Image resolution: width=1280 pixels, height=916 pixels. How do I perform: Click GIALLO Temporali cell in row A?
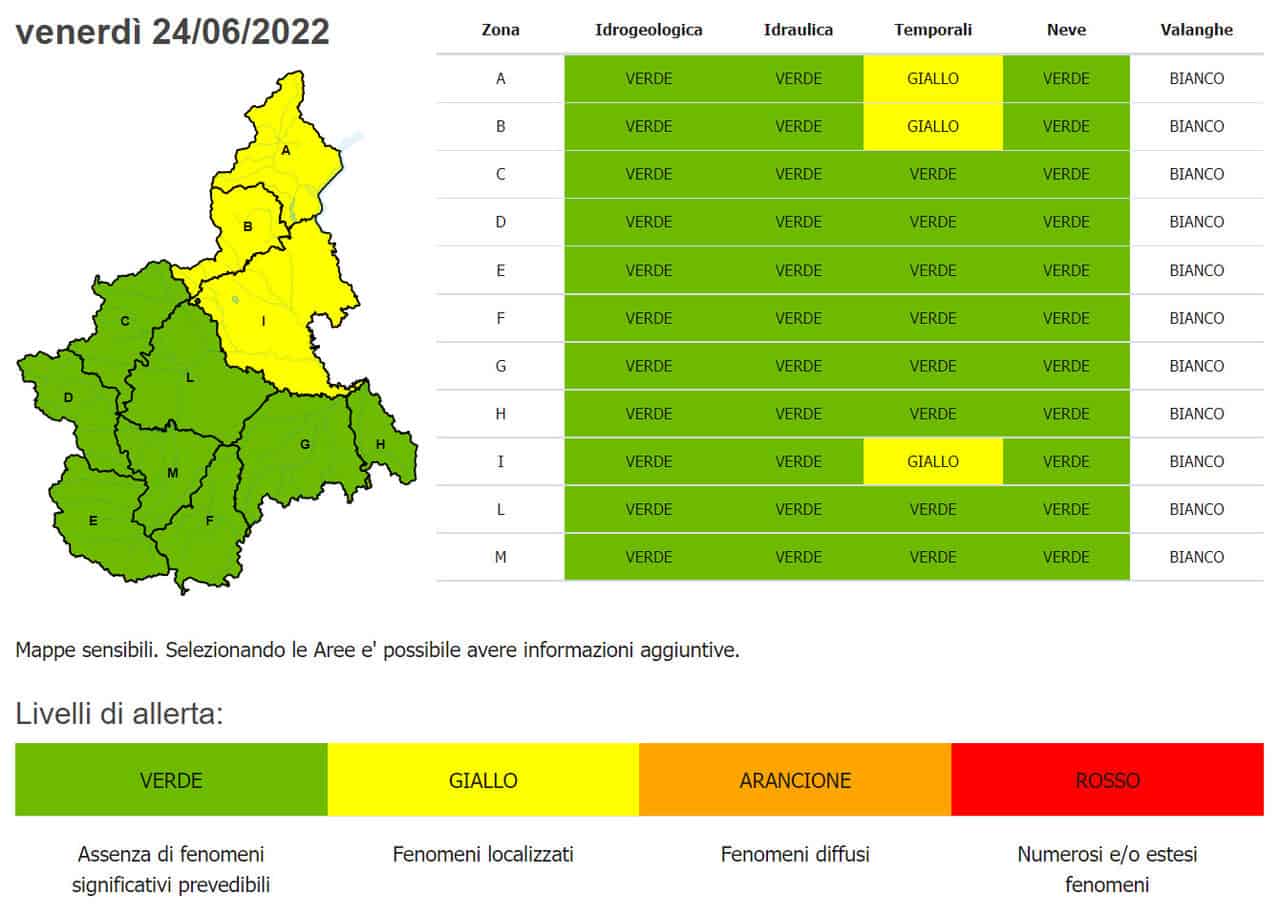(933, 78)
